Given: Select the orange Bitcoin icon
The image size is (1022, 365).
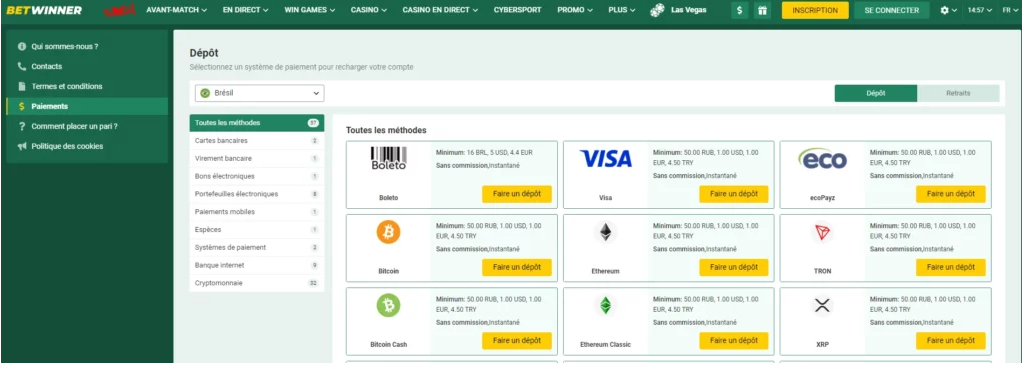Looking at the screenshot, I should coord(388,232).
